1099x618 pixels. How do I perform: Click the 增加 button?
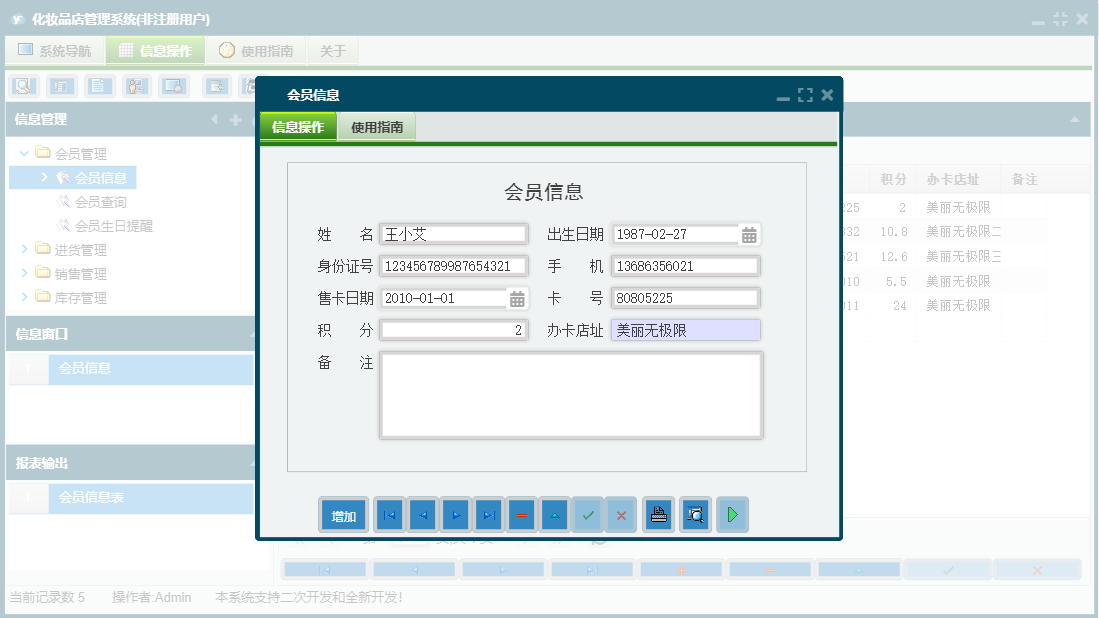[x=341, y=514]
